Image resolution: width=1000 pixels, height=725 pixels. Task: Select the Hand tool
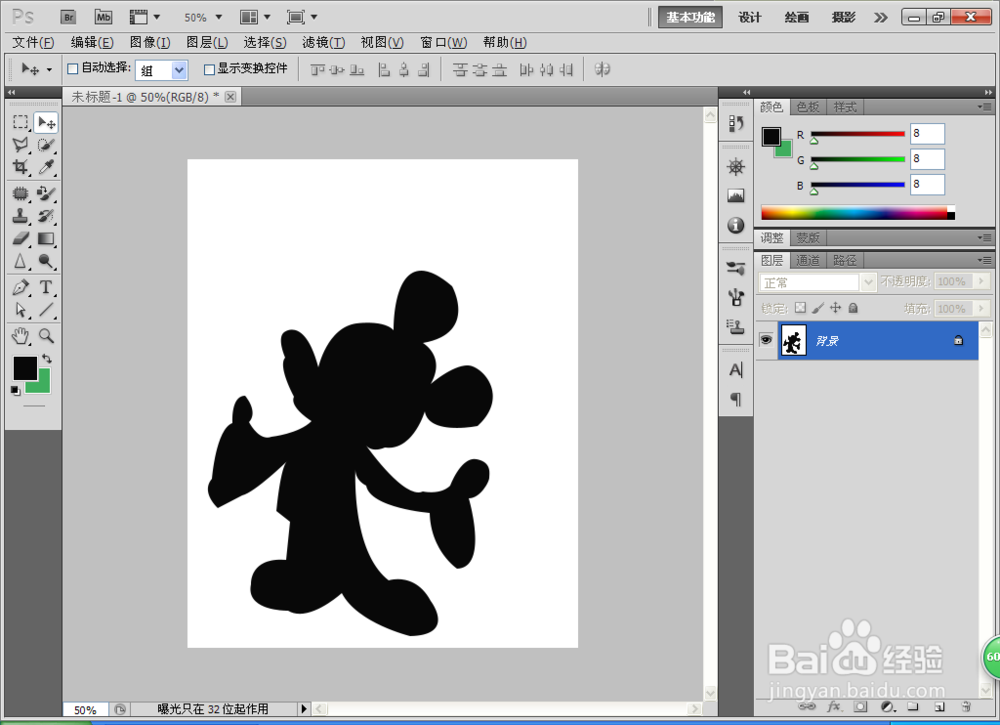(x=20, y=335)
